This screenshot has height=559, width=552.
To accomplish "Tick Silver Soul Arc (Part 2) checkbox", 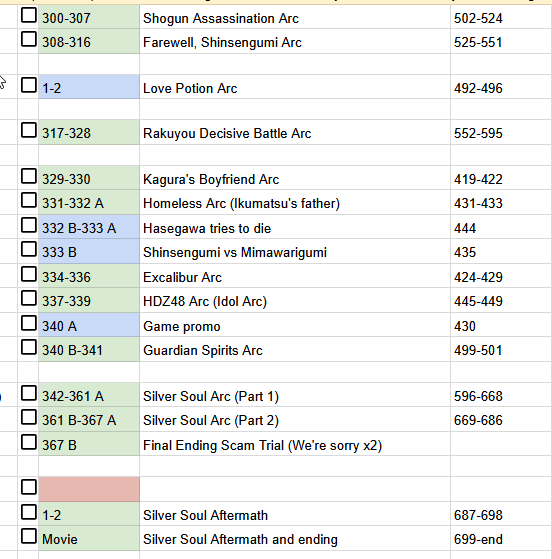I will coord(29,417).
